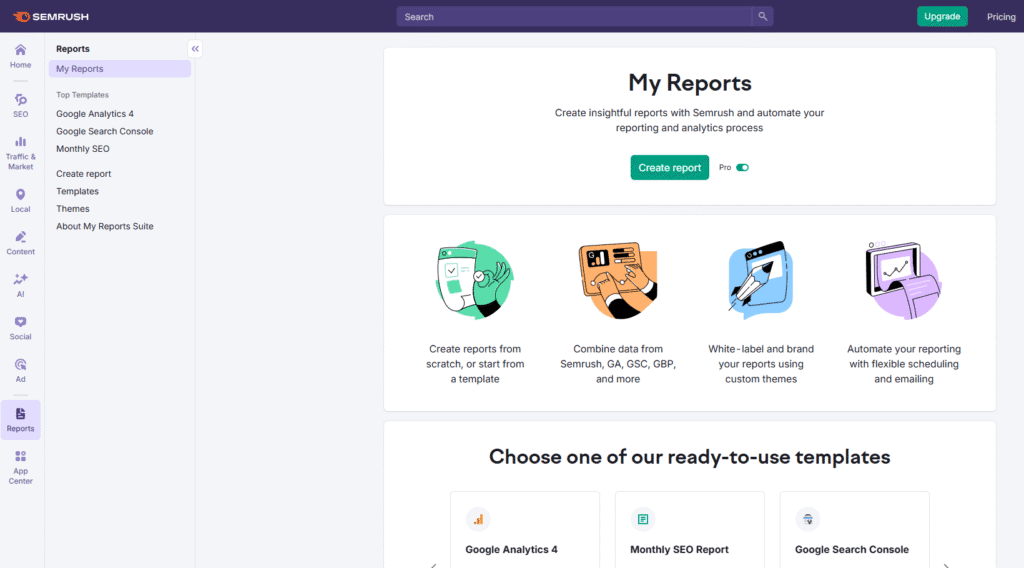Click the white-label themes illustration
The height and width of the screenshot is (568, 1024).
point(761,280)
